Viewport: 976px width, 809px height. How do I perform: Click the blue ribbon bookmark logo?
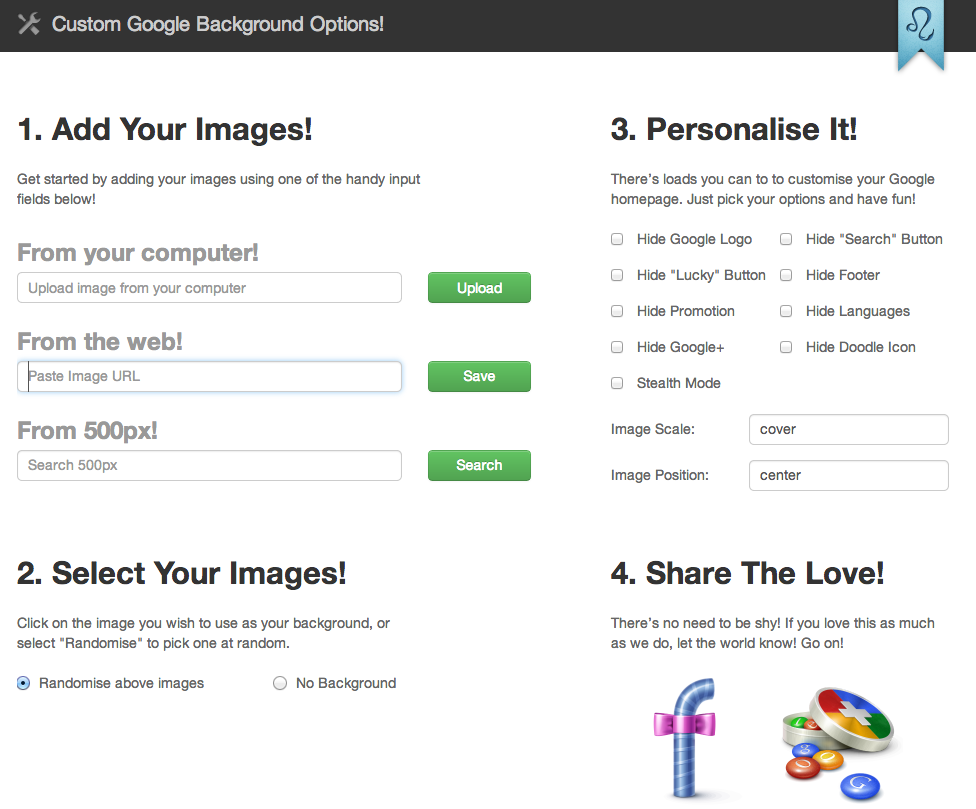(921, 35)
